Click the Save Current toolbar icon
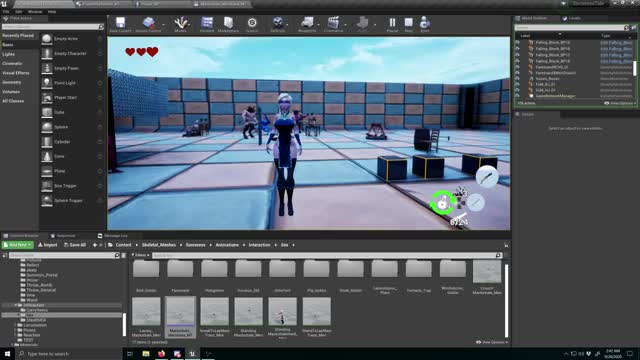Viewport: 640px width, 360px height. (120, 22)
